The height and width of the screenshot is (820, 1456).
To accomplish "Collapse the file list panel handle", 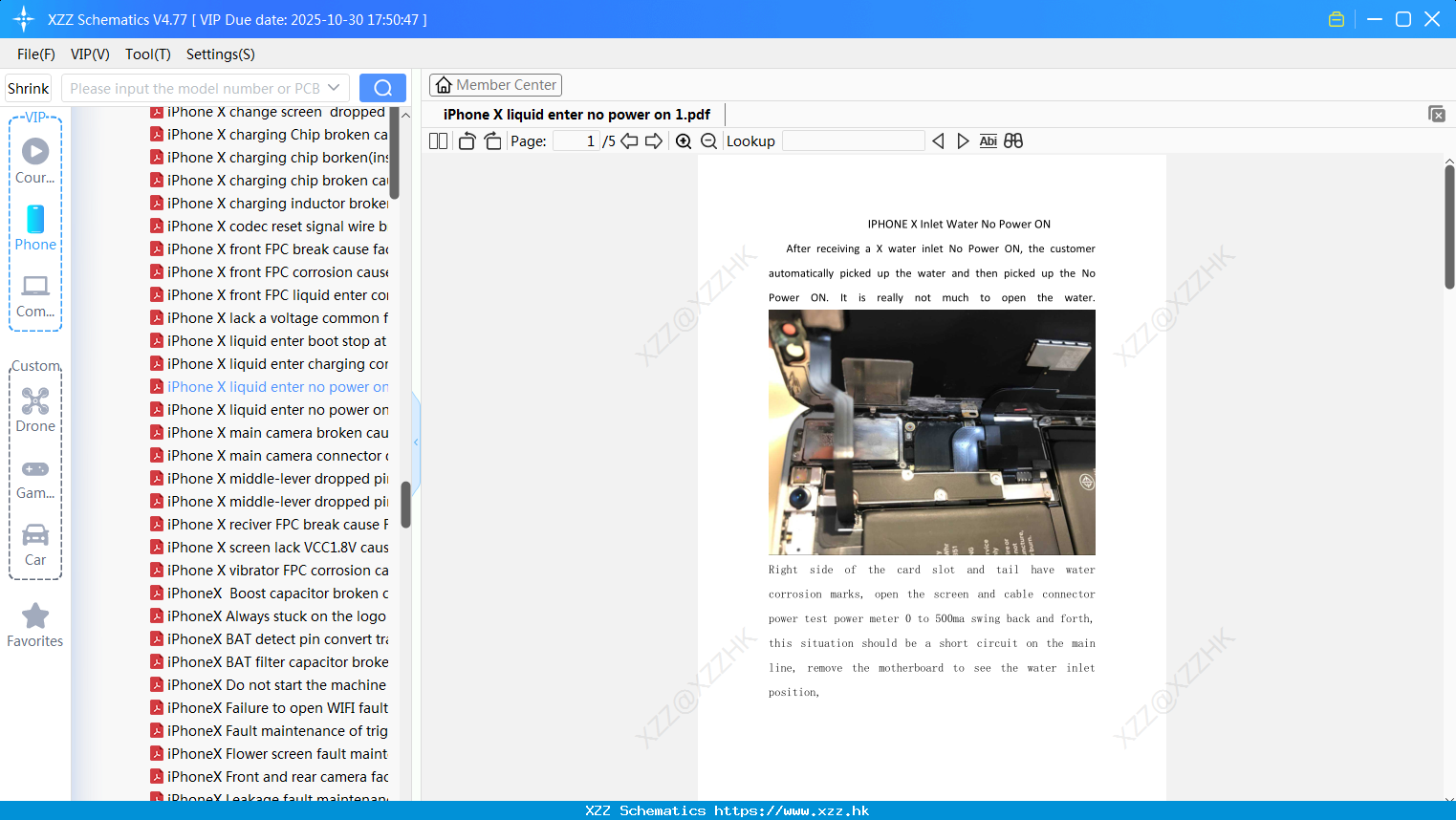I will [x=416, y=442].
